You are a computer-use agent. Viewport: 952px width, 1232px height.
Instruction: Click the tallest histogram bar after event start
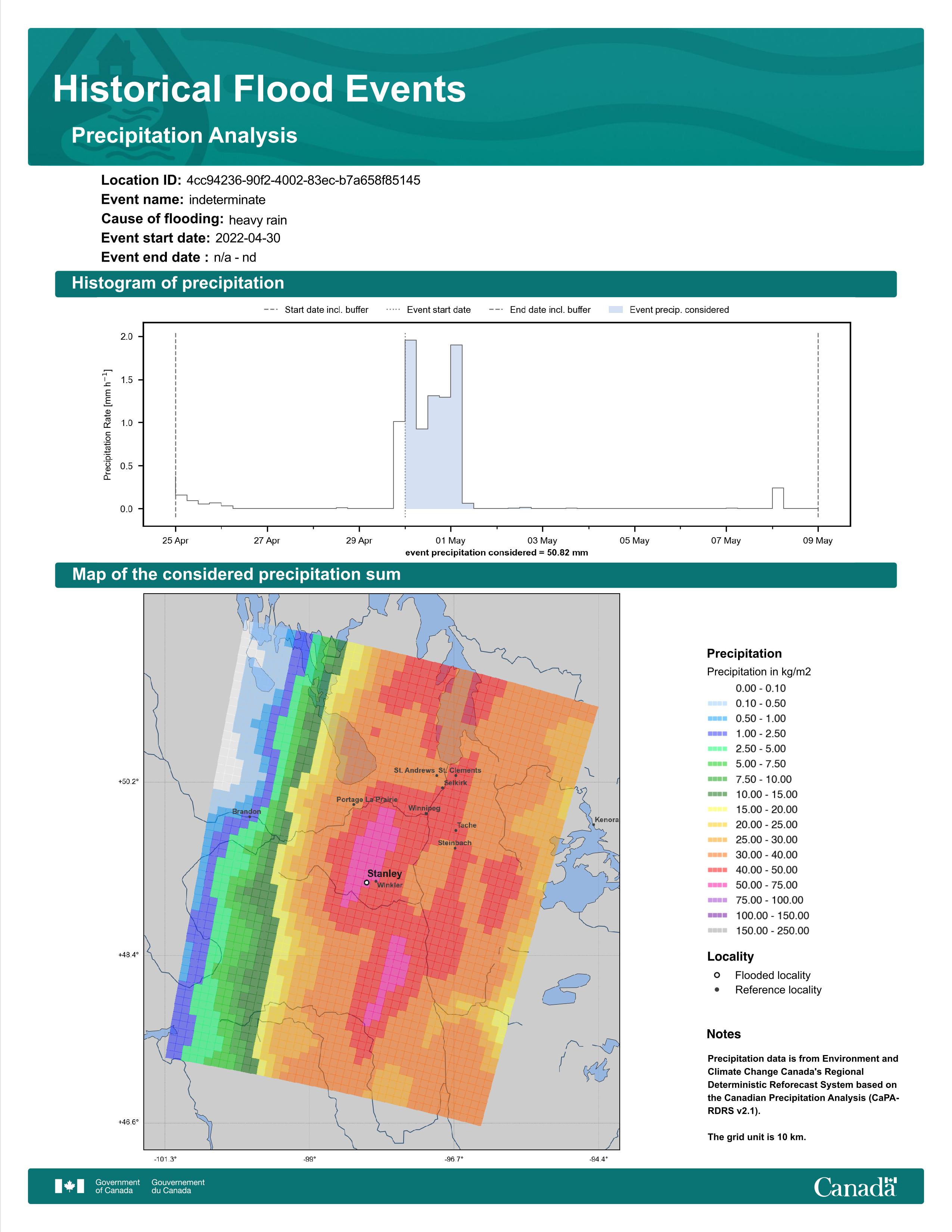[411, 424]
